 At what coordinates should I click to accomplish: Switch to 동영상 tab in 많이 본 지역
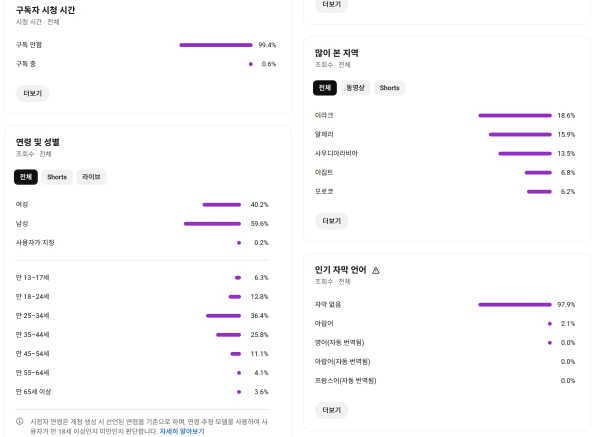pos(355,88)
